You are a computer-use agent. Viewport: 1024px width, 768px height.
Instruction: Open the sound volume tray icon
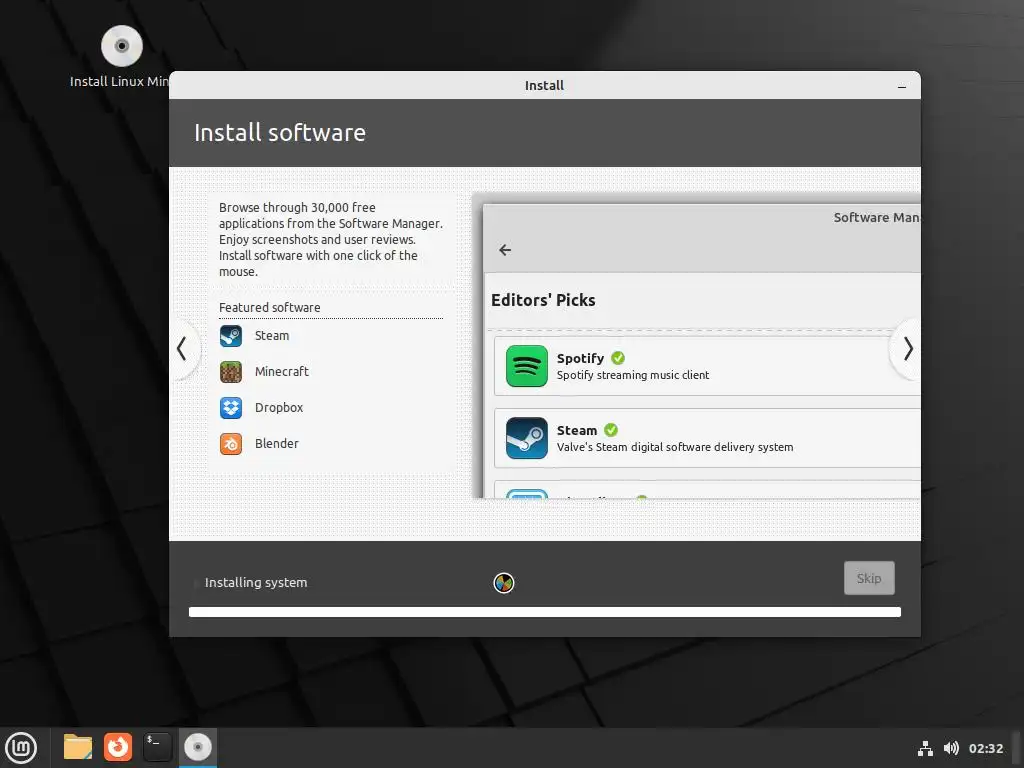pos(951,748)
